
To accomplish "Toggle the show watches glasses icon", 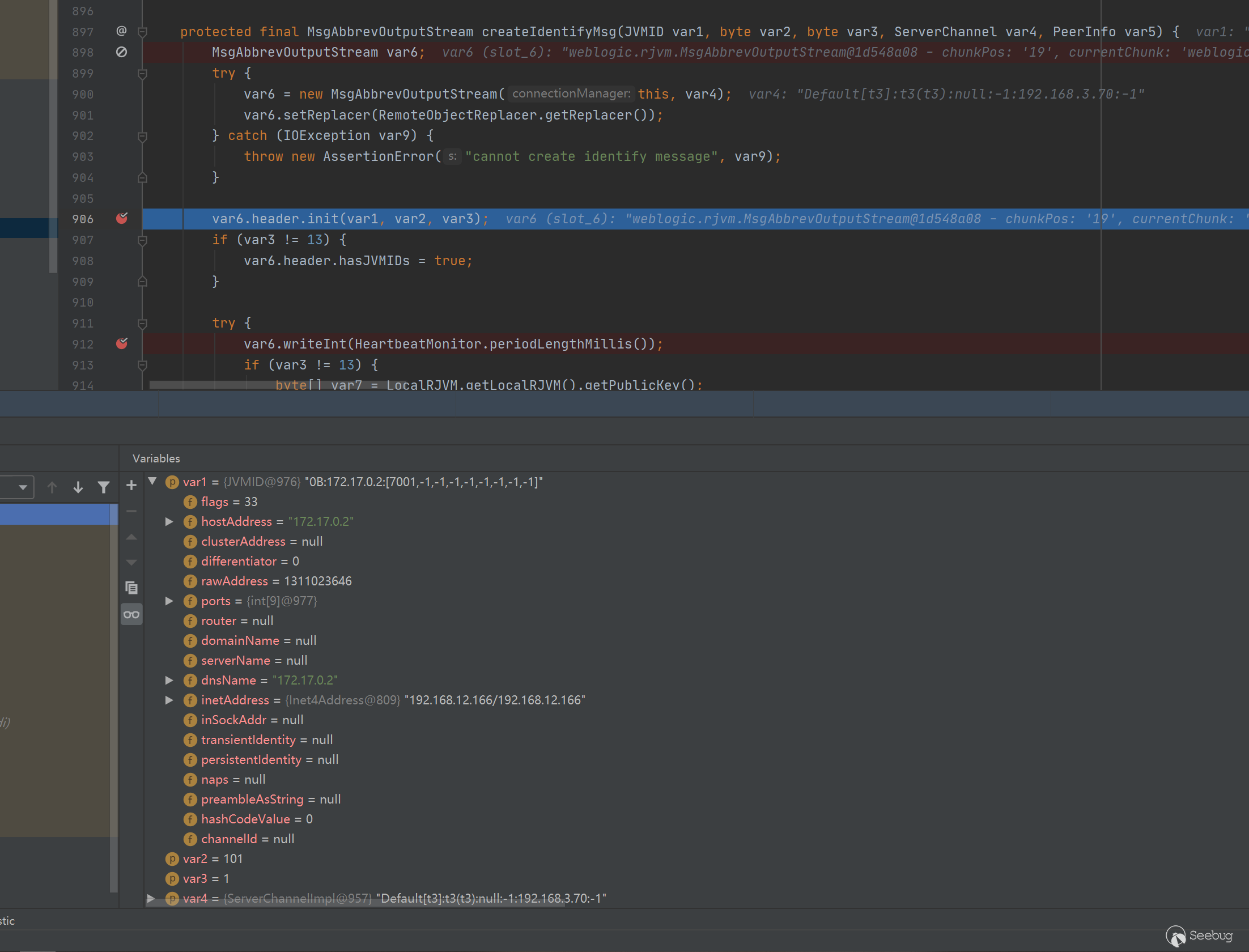I will tap(131, 615).
